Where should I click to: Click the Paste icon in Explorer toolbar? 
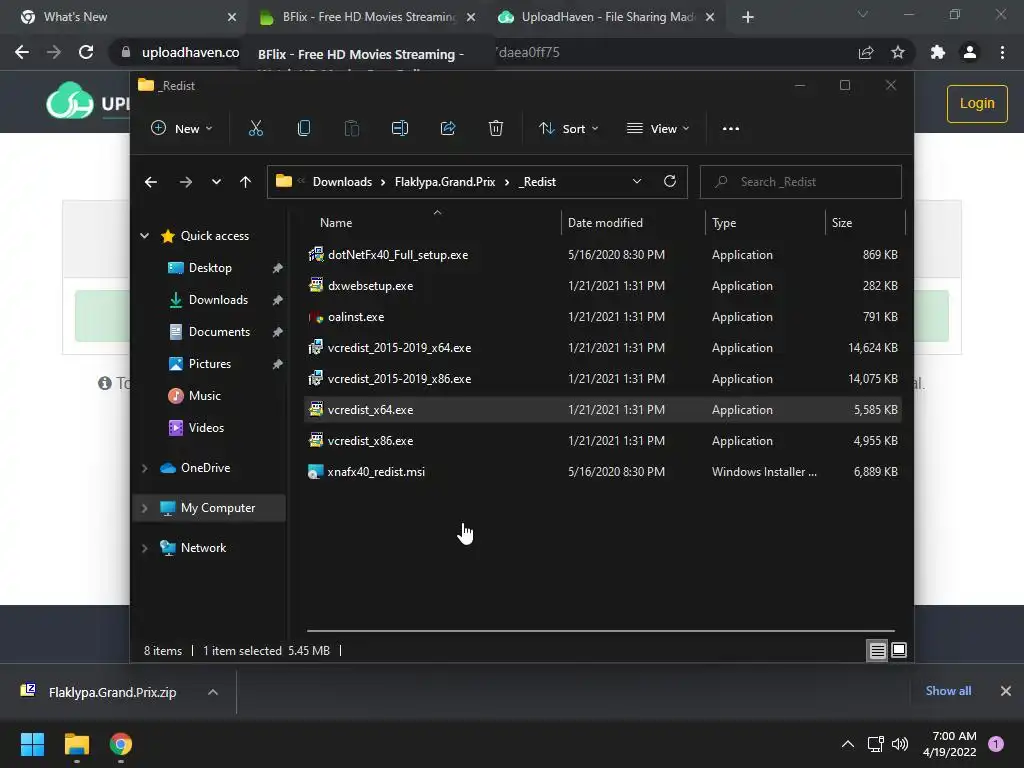click(x=351, y=129)
